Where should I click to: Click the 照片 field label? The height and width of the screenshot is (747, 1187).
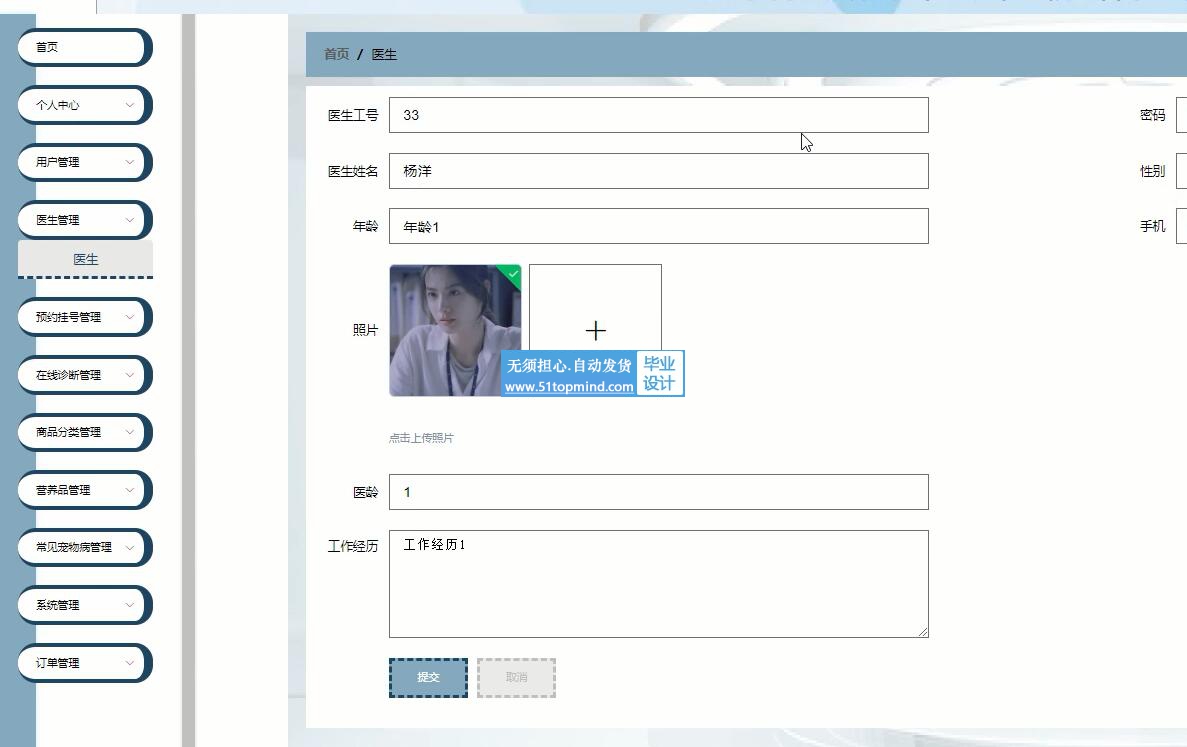pos(365,330)
